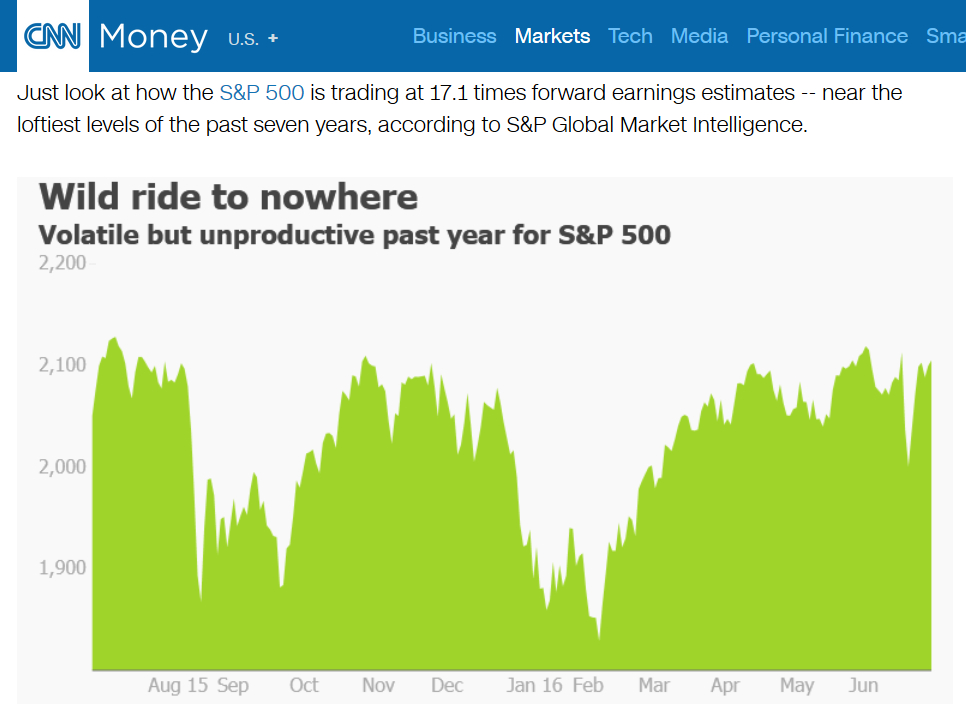Click the CNN logo icon

[52, 36]
